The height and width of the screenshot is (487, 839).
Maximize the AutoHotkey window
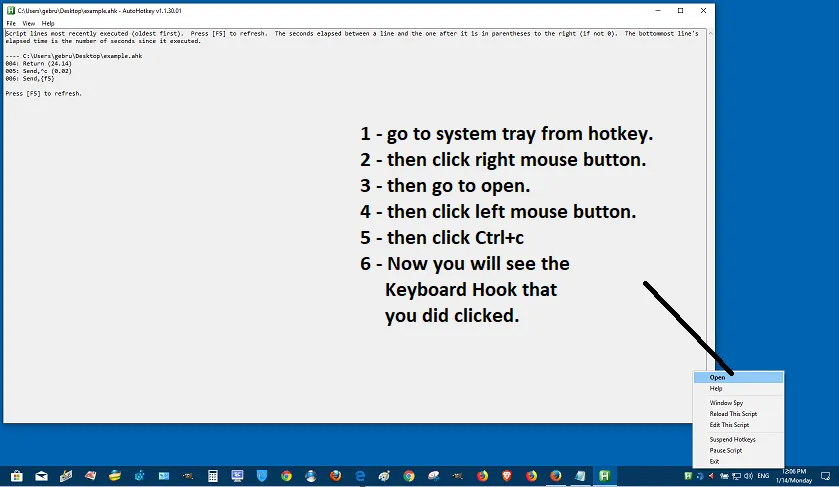[681, 10]
